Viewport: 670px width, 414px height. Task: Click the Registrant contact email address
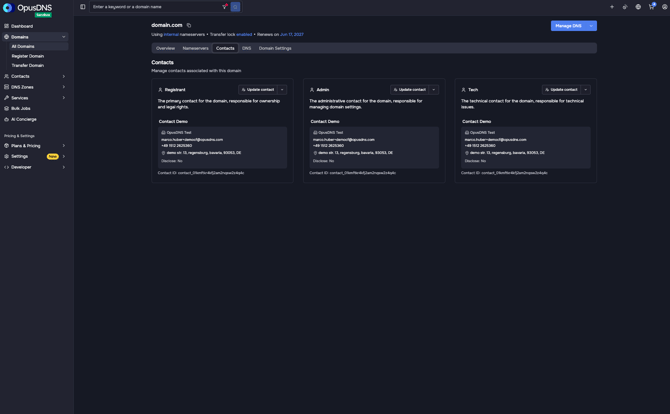pyautogui.click(x=192, y=140)
